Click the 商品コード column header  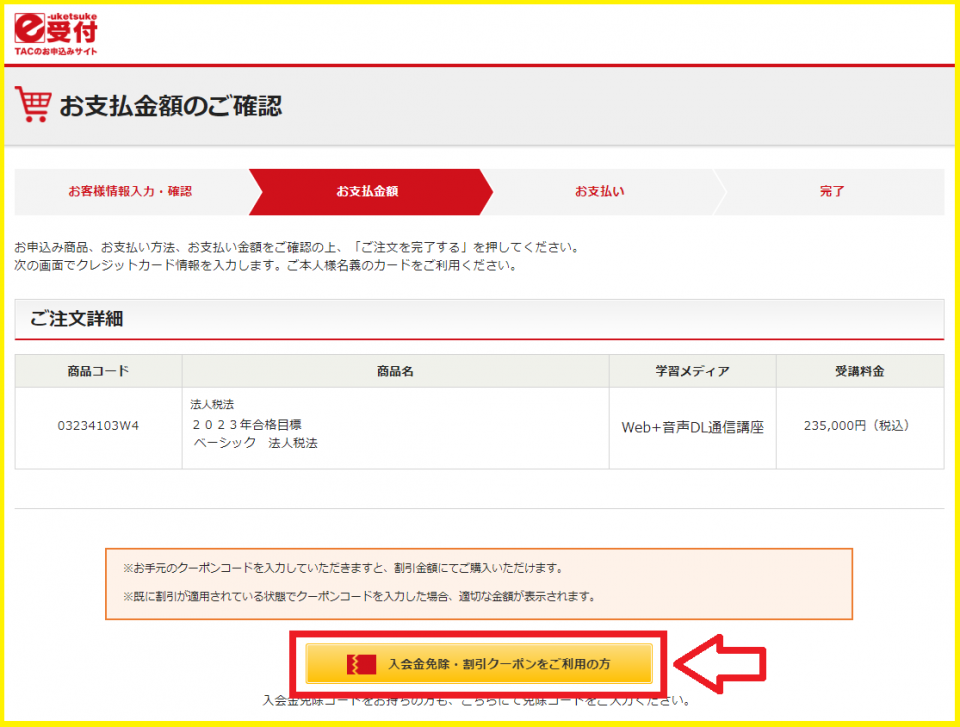pyautogui.click(x=98, y=371)
